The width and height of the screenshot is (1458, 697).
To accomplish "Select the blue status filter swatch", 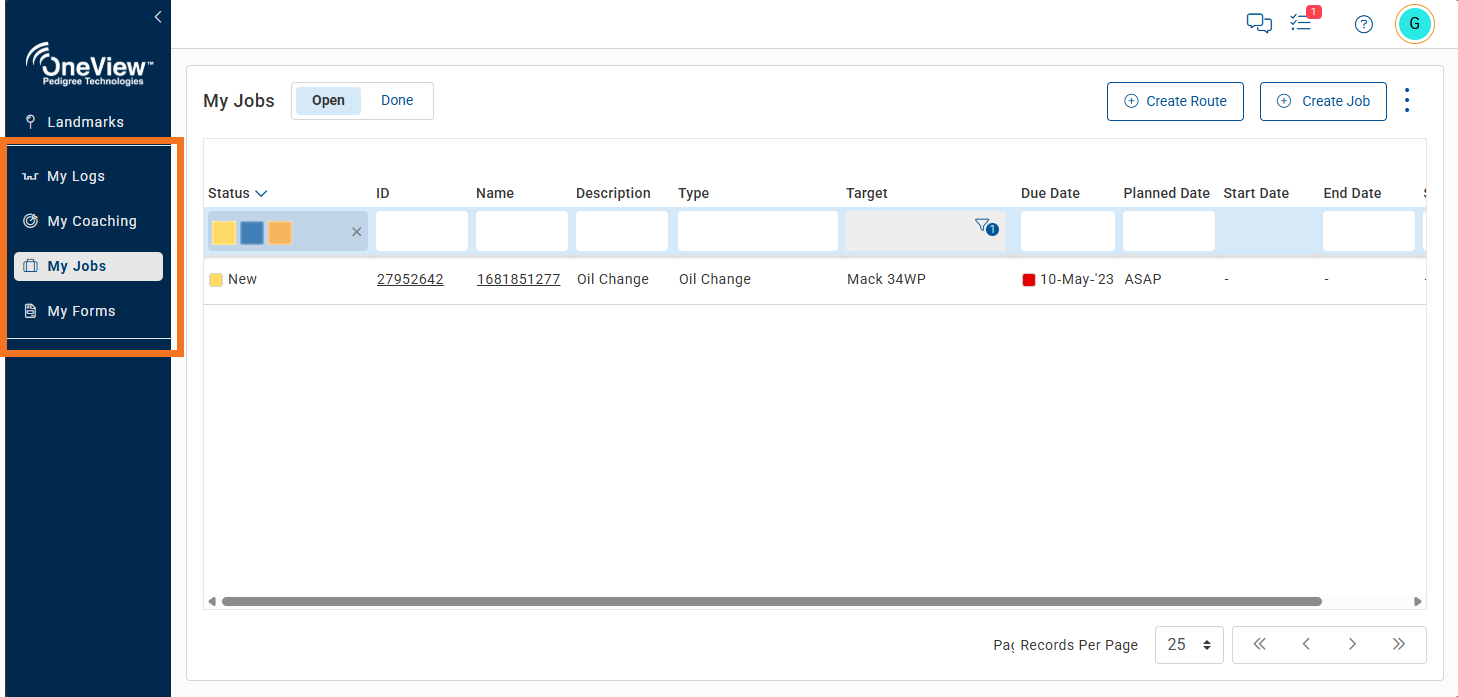I will [252, 232].
